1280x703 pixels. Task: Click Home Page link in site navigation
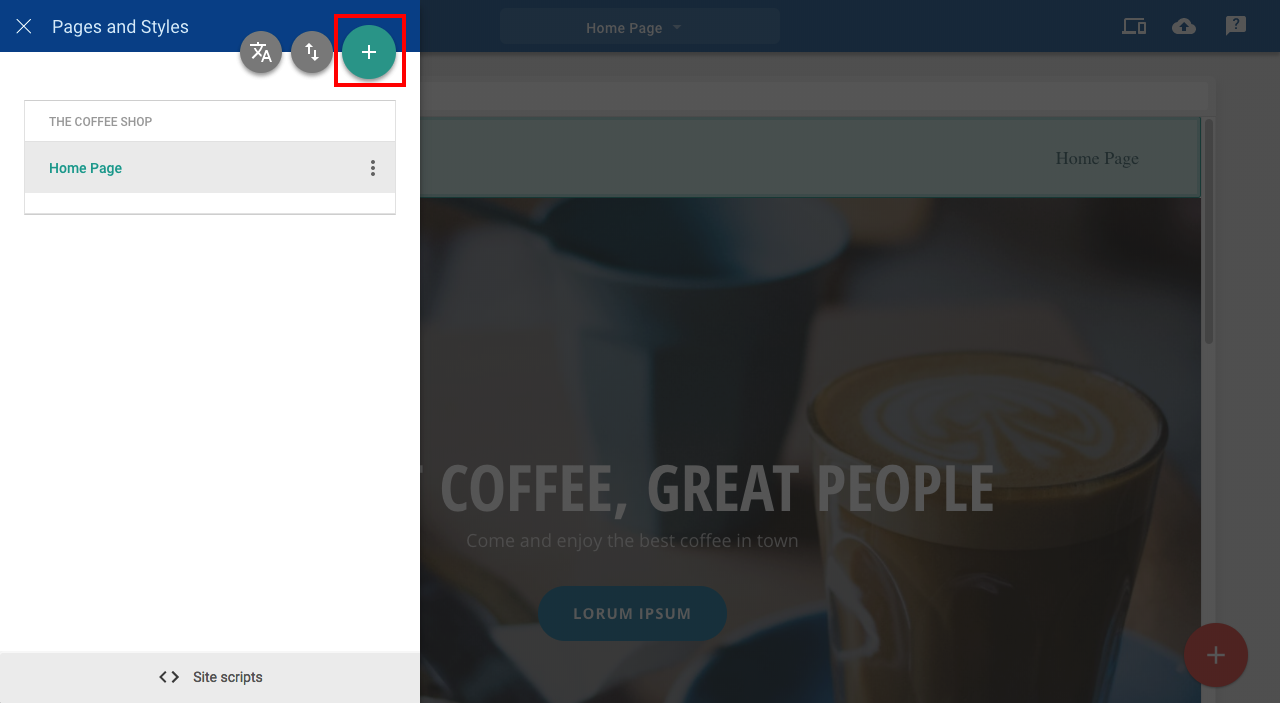click(x=1097, y=158)
